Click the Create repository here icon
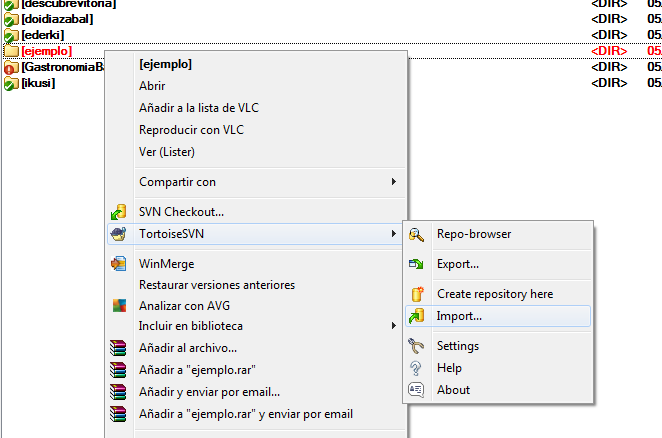 417,294
